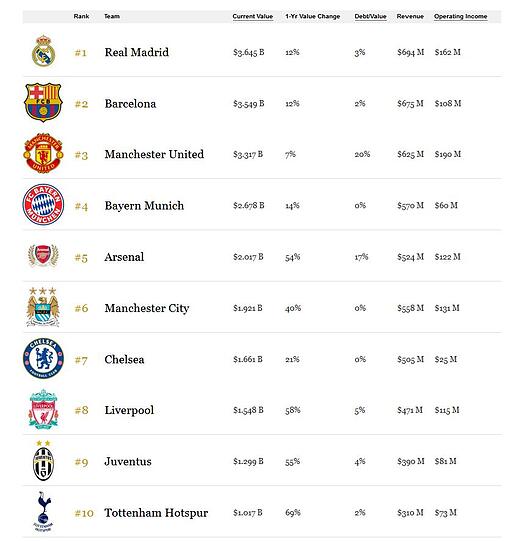The image size is (513, 541).
Task: Click the Rank column header
Action: click(81, 16)
